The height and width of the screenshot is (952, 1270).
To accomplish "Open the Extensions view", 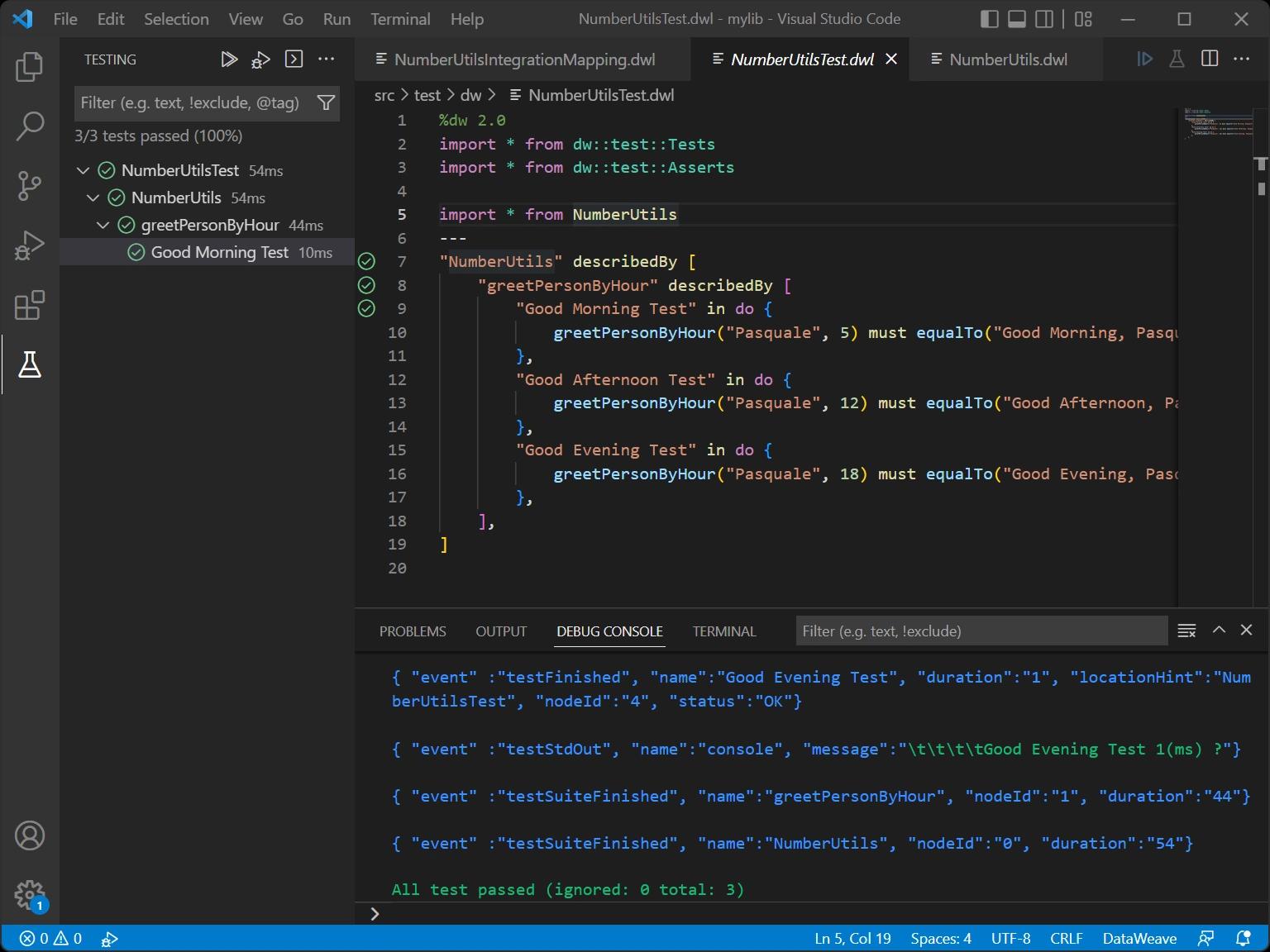I will tap(30, 306).
